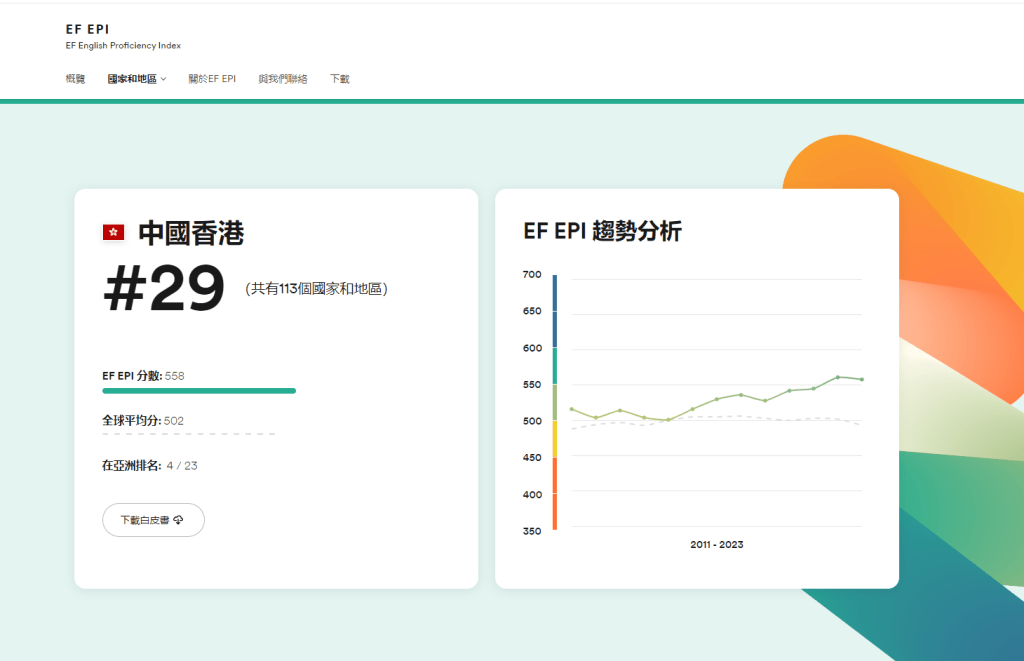
Task: Open the 關於EF EPI menu item
Action: (x=212, y=79)
